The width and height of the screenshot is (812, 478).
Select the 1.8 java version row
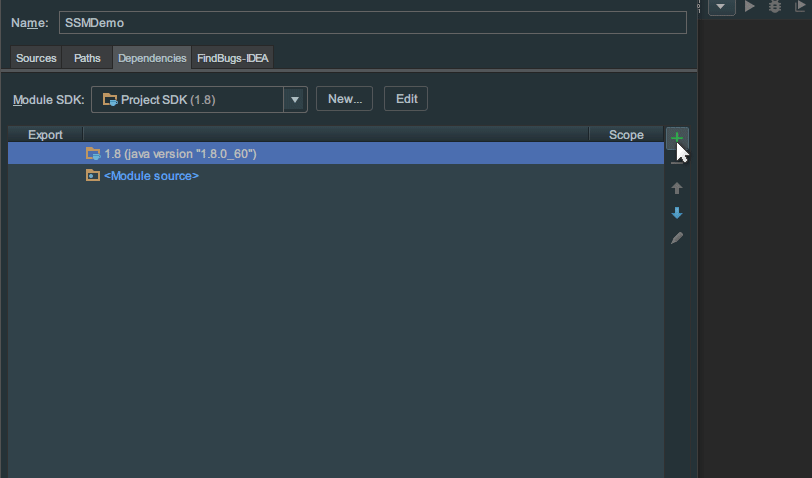tap(180, 154)
